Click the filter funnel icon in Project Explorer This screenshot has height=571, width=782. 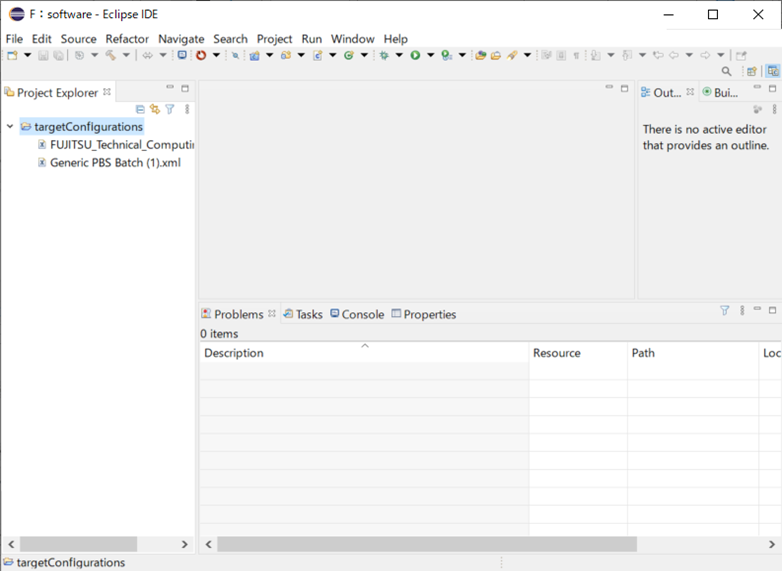(170, 109)
